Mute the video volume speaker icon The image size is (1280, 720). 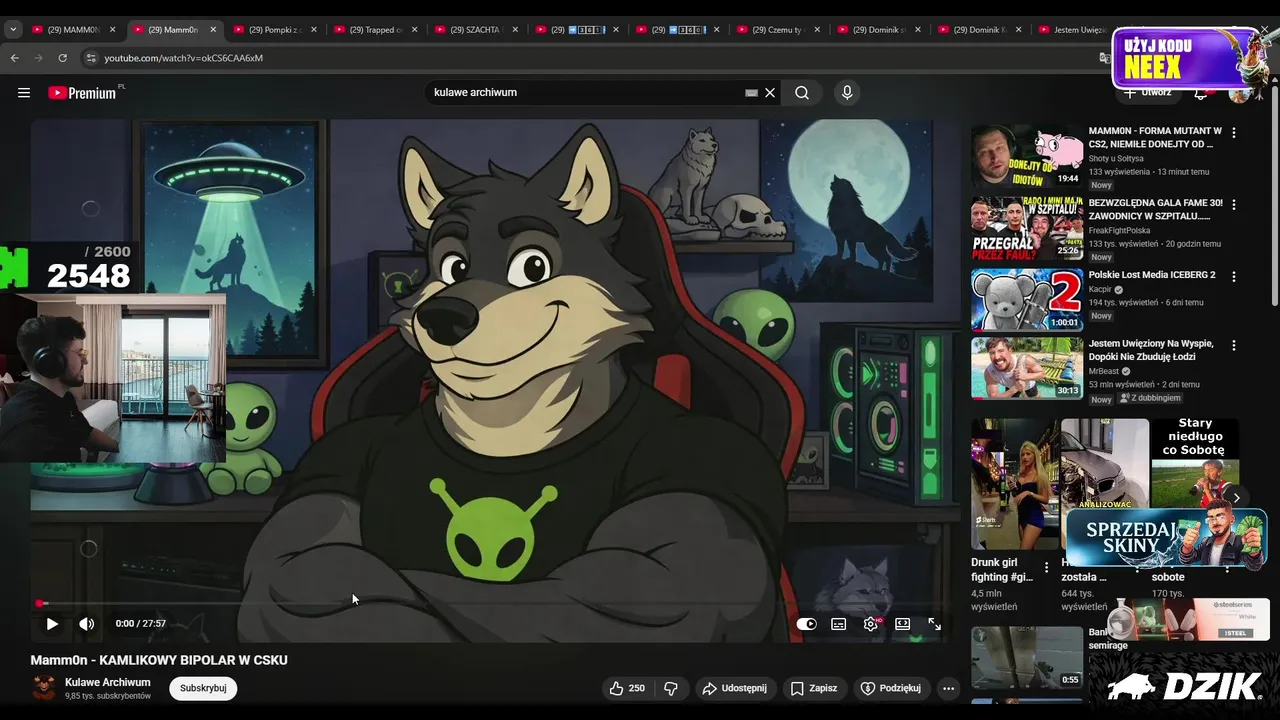[87, 624]
